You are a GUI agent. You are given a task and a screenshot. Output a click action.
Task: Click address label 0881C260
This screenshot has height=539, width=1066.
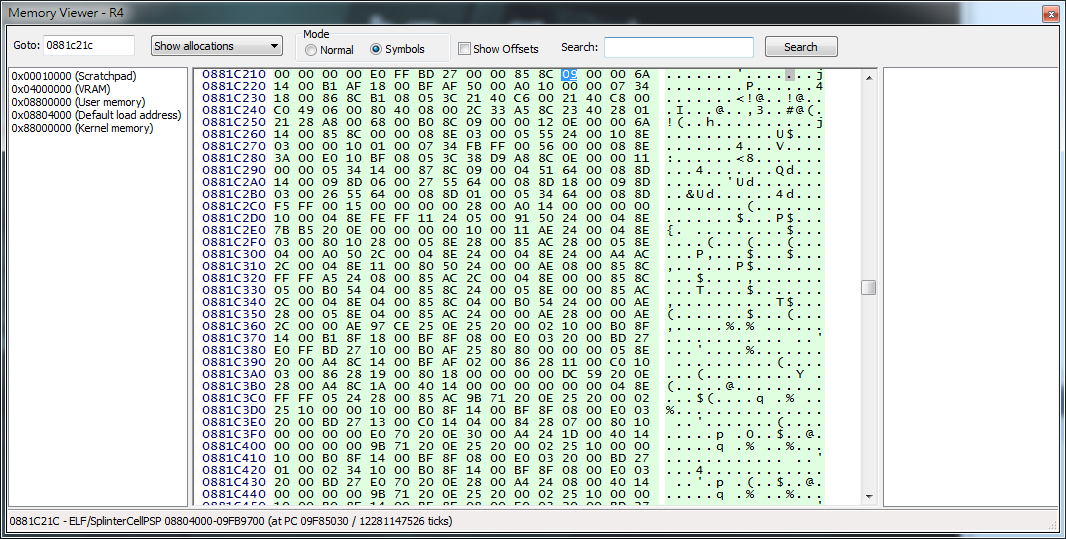pyautogui.click(x=234, y=134)
